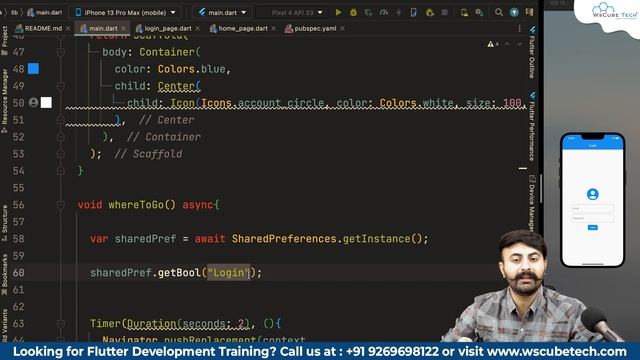Viewport: 640px width, 360px height.
Task: Click the main.dart breadcrumb in the navigation bar
Action: click(x=44, y=13)
